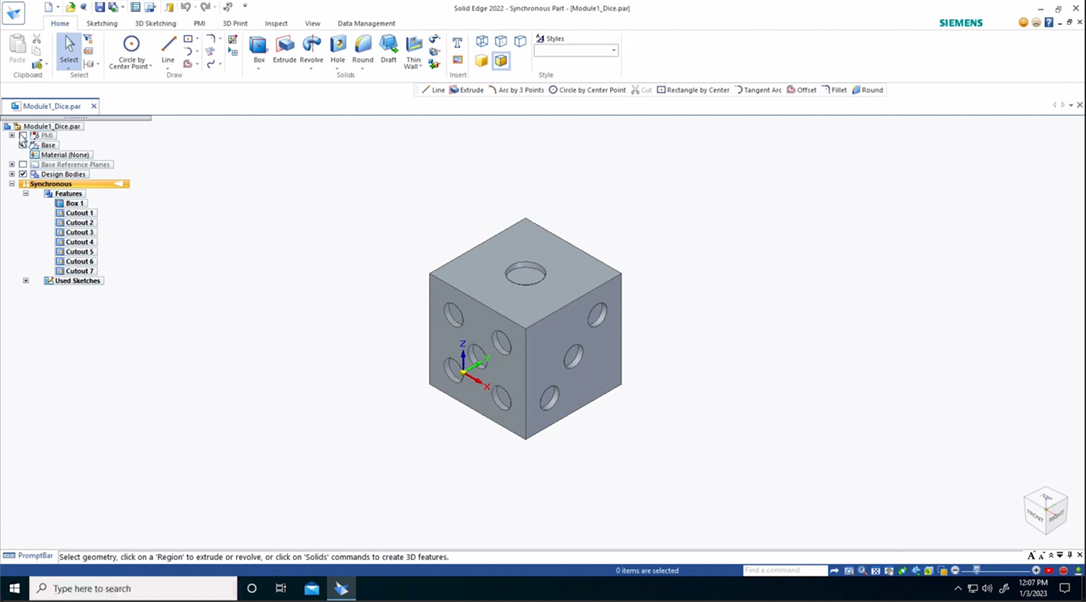Image resolution: width=1086 pixels, height=602 pixels.
Task: Open the Sketching ribbon tab
Action: coord(102,24)
